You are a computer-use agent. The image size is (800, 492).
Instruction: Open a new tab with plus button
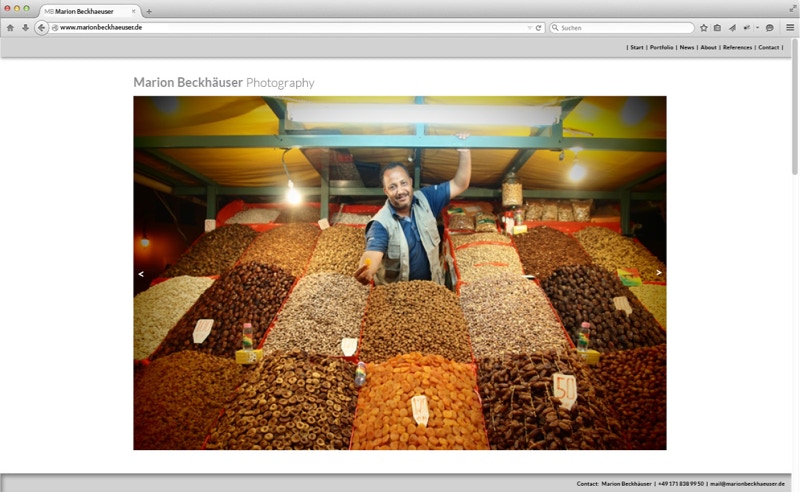[x=149, y=11]
